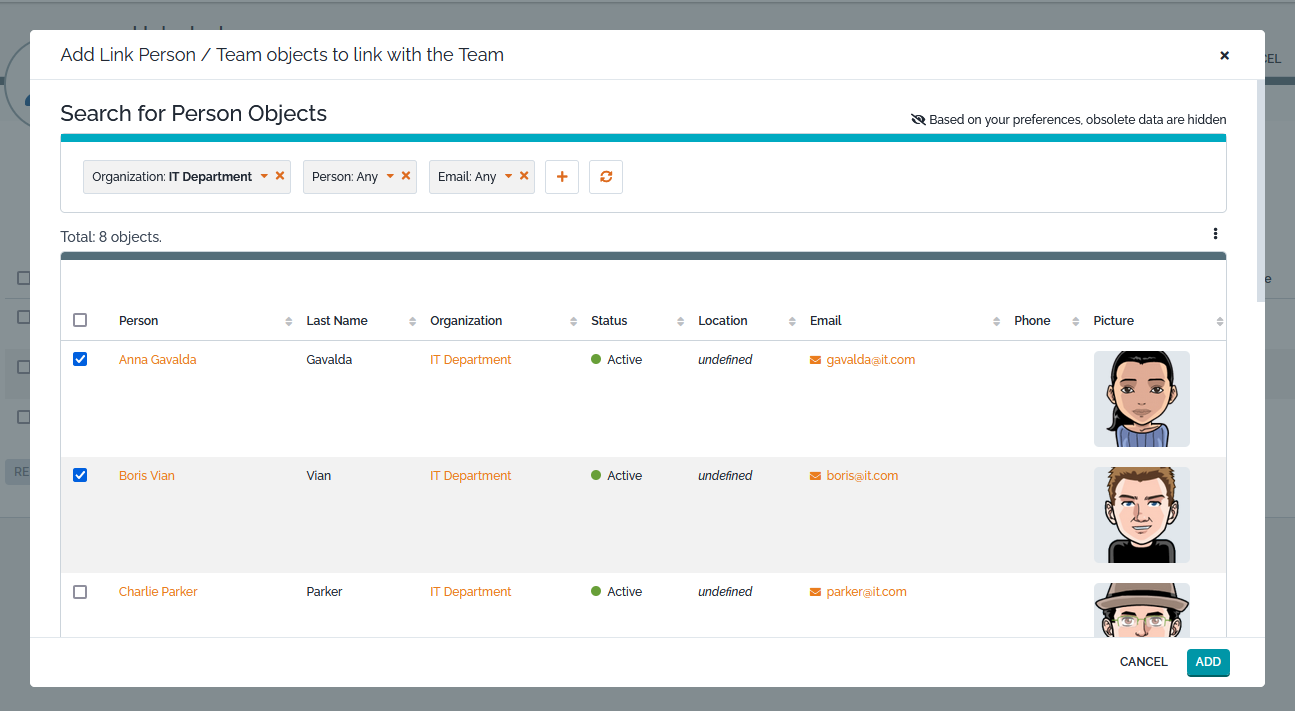Remove the Email filter criterion
1295x711 pixels.
(x=523, y=176)
